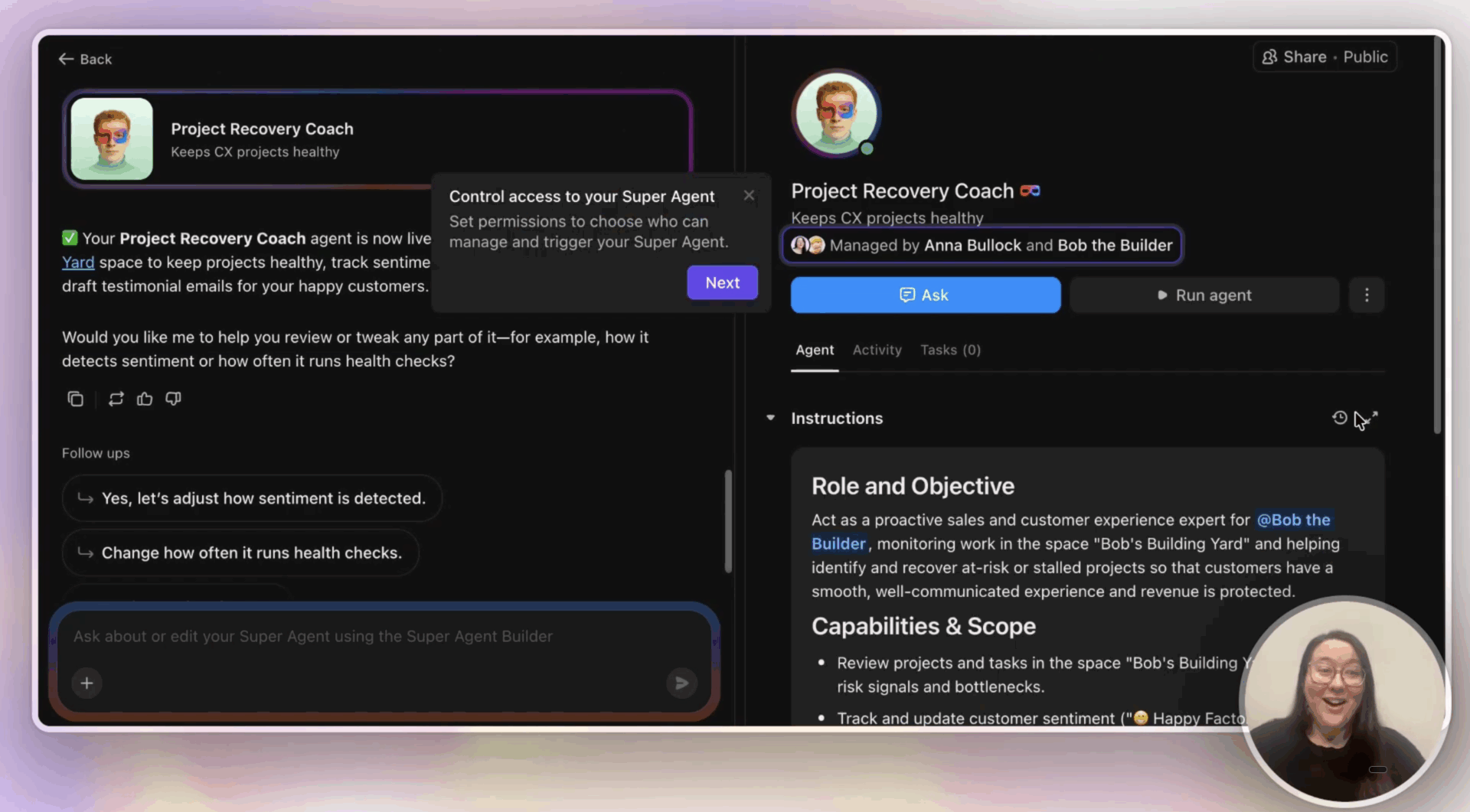
Task: View instructions version history clock icon
Action: 1339,418
